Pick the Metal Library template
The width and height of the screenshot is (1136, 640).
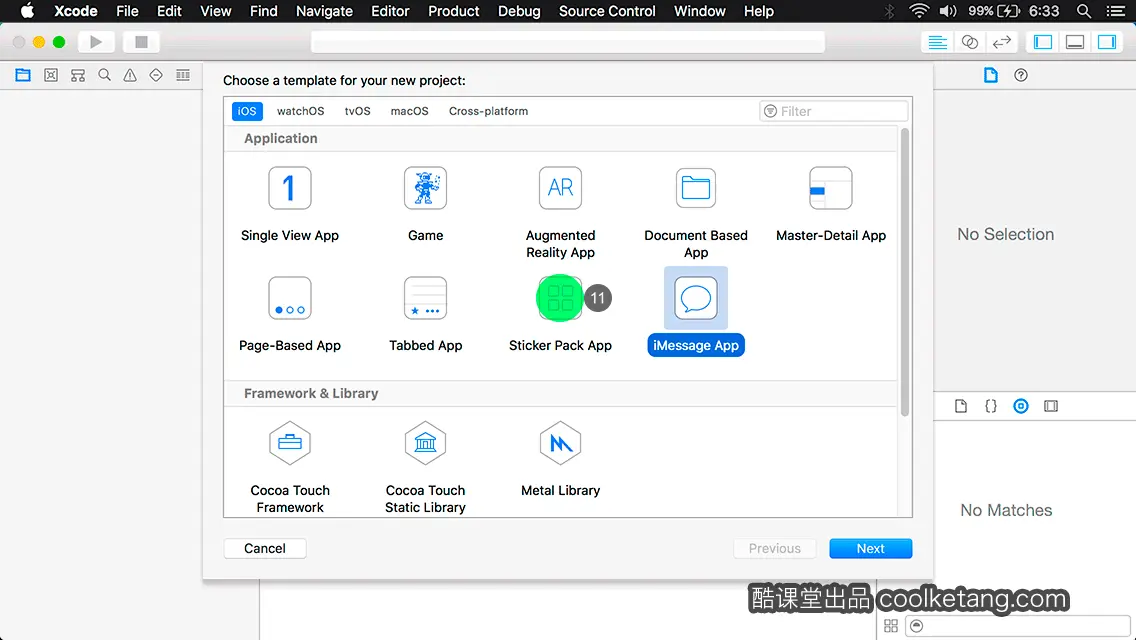(560, 460)
